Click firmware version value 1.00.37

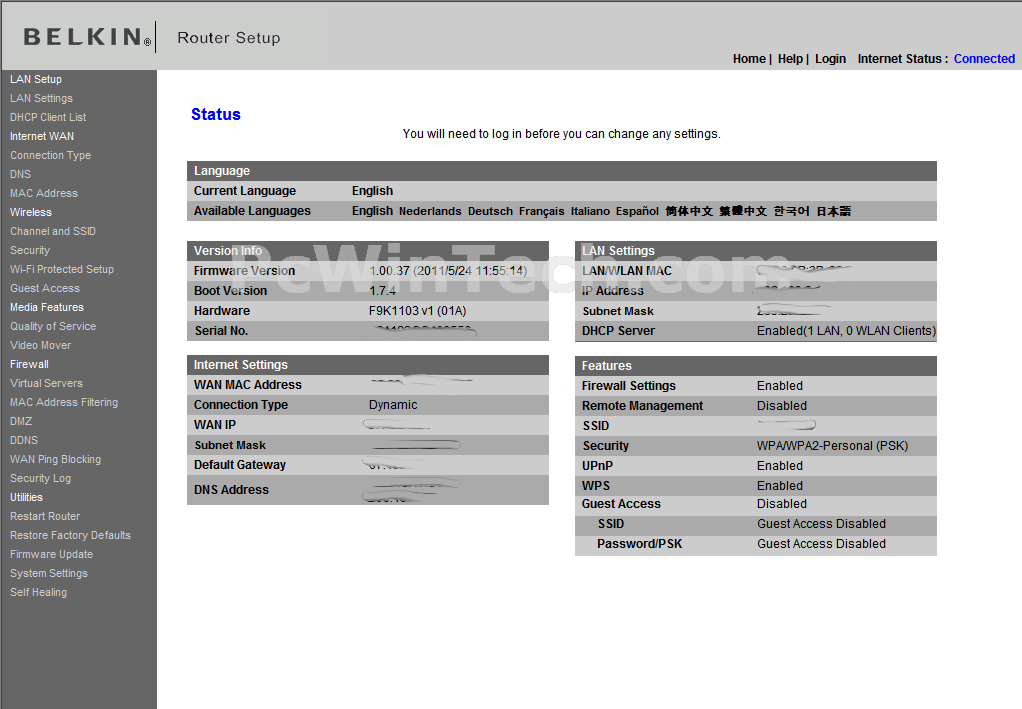click(448, 270)
